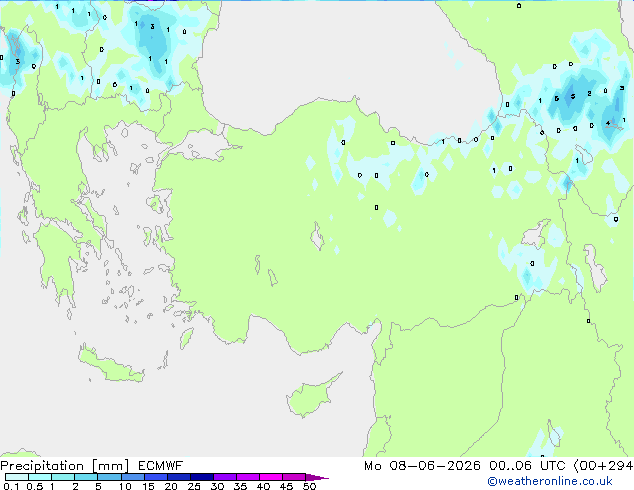Image resolution: width=634 pixels, height=490 pixels.
Task: Click the 35–40 mm legend swatch
Action: pyautogui.click(x=247, y=477)
